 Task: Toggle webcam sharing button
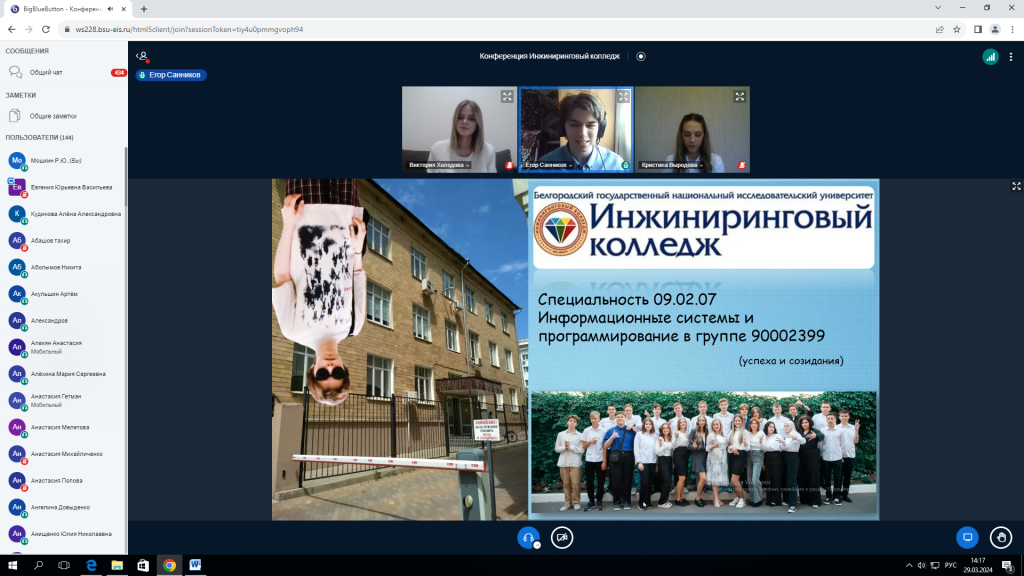tap(562, 537)
